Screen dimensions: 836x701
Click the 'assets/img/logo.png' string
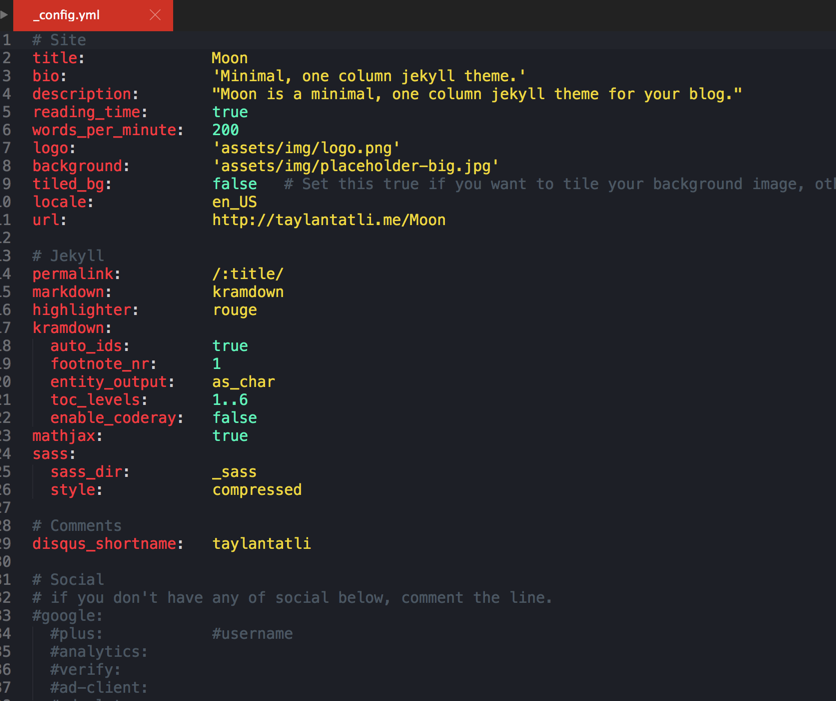coord(305,148)
